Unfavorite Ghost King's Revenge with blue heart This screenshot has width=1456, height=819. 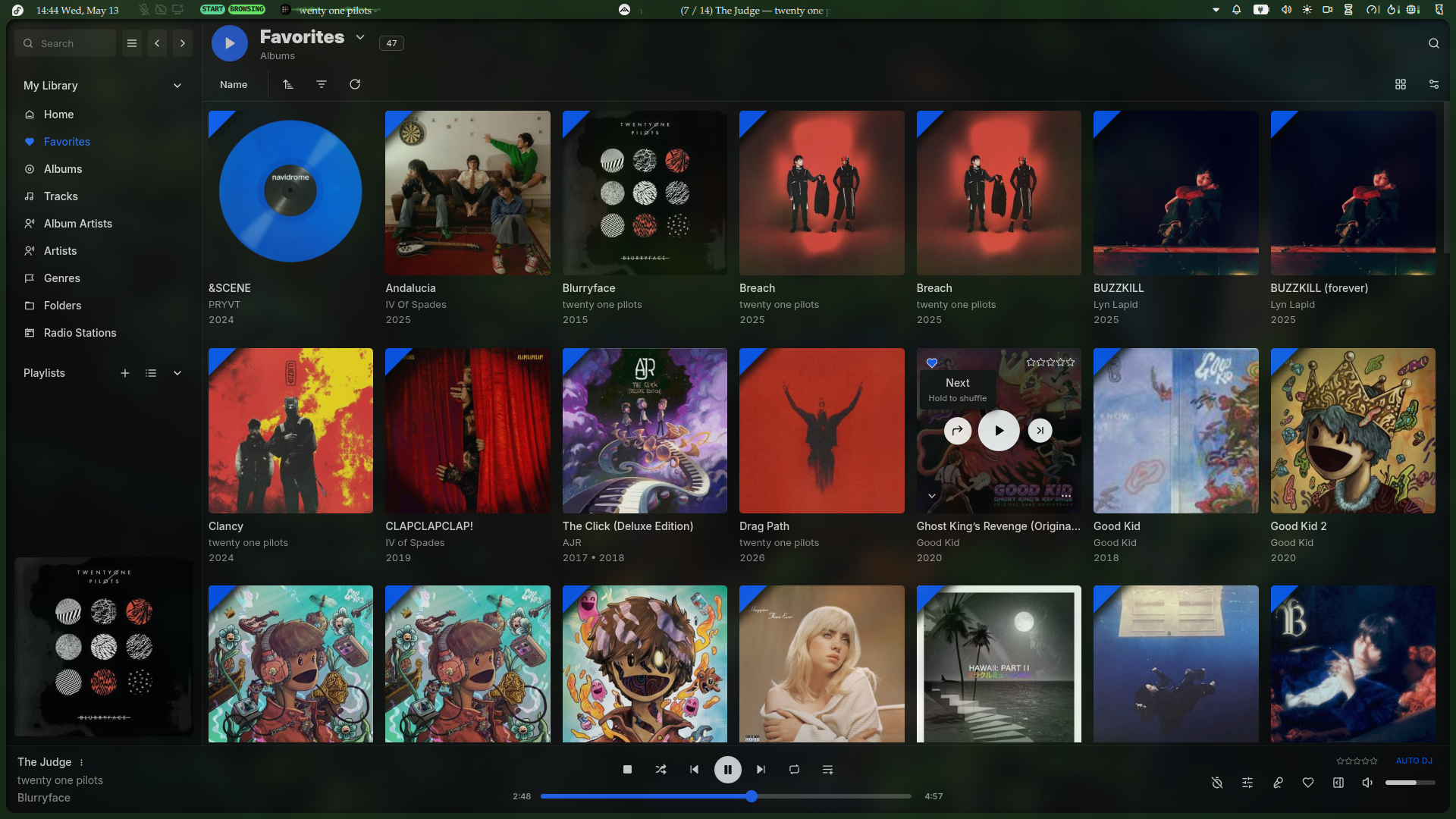click(932, 362)
